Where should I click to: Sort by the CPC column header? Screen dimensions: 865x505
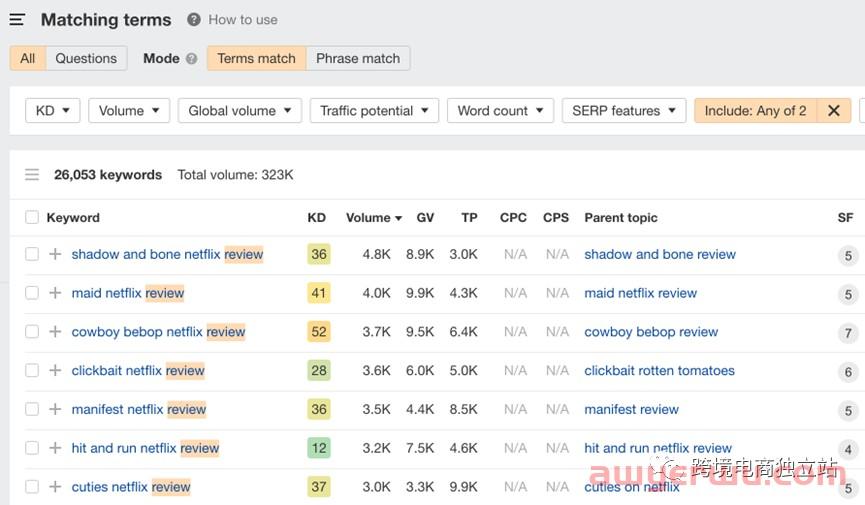pos(513,217)
